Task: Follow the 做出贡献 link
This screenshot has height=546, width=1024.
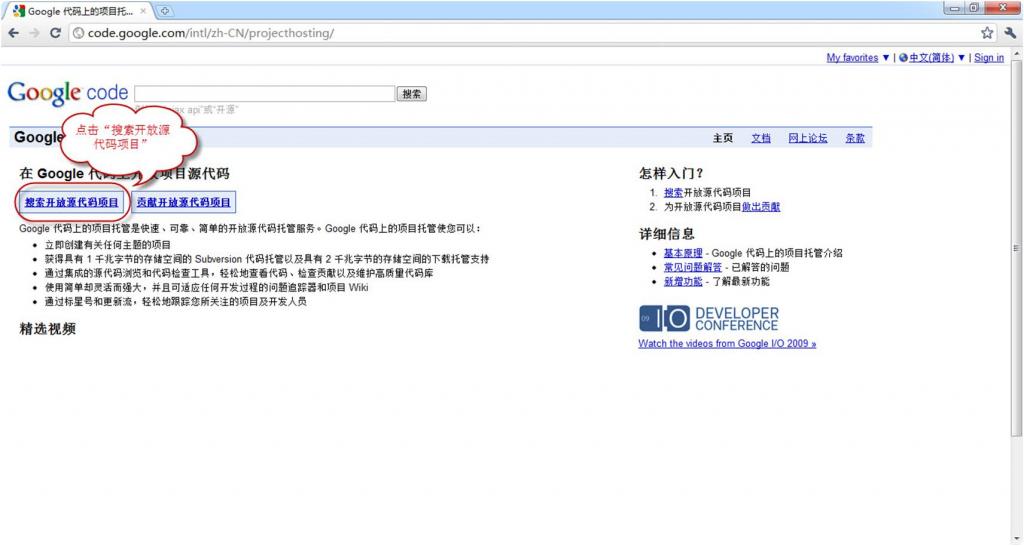Action: pyautogui.click(x=761, y=207)
